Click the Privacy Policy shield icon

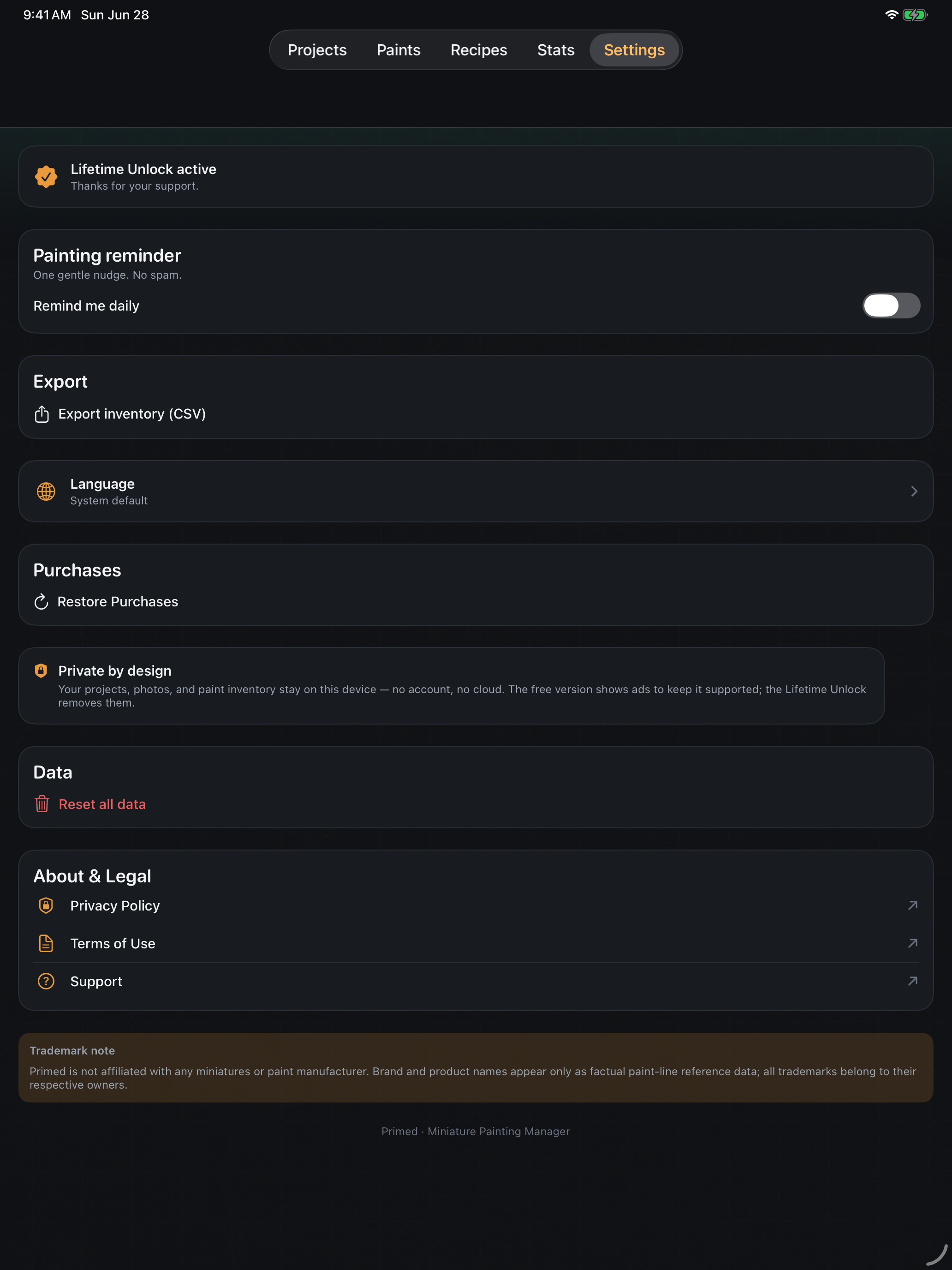coord(46,905)
